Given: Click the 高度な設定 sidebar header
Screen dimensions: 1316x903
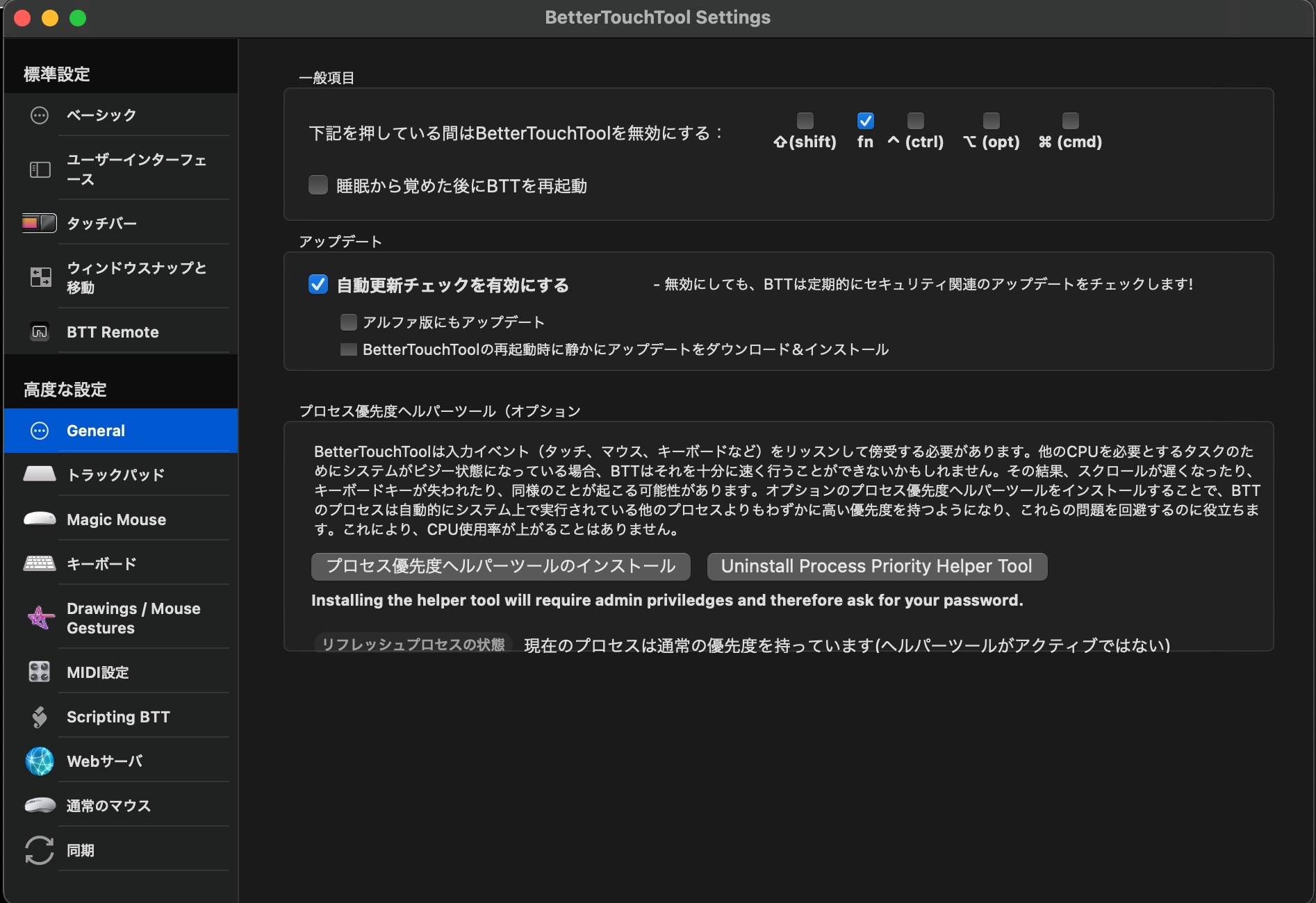Looking at the screenshot, I should point(65,389).
